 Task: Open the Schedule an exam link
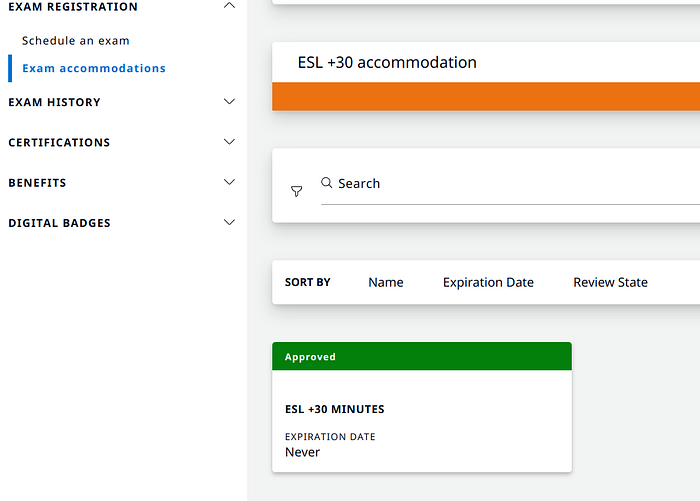[76, 41]
